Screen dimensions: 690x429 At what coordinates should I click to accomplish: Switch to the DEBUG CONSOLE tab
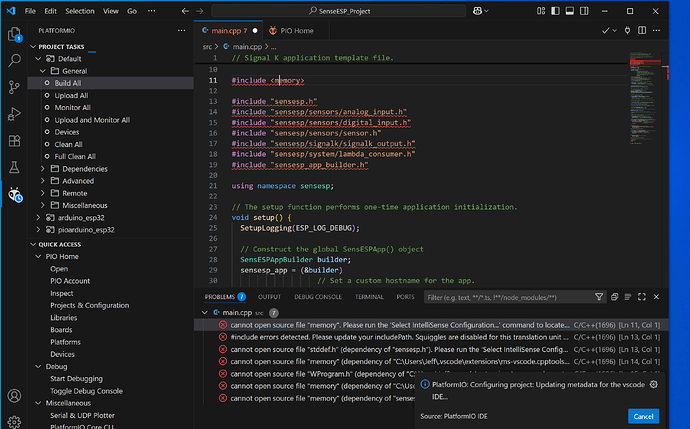point(318,297)
